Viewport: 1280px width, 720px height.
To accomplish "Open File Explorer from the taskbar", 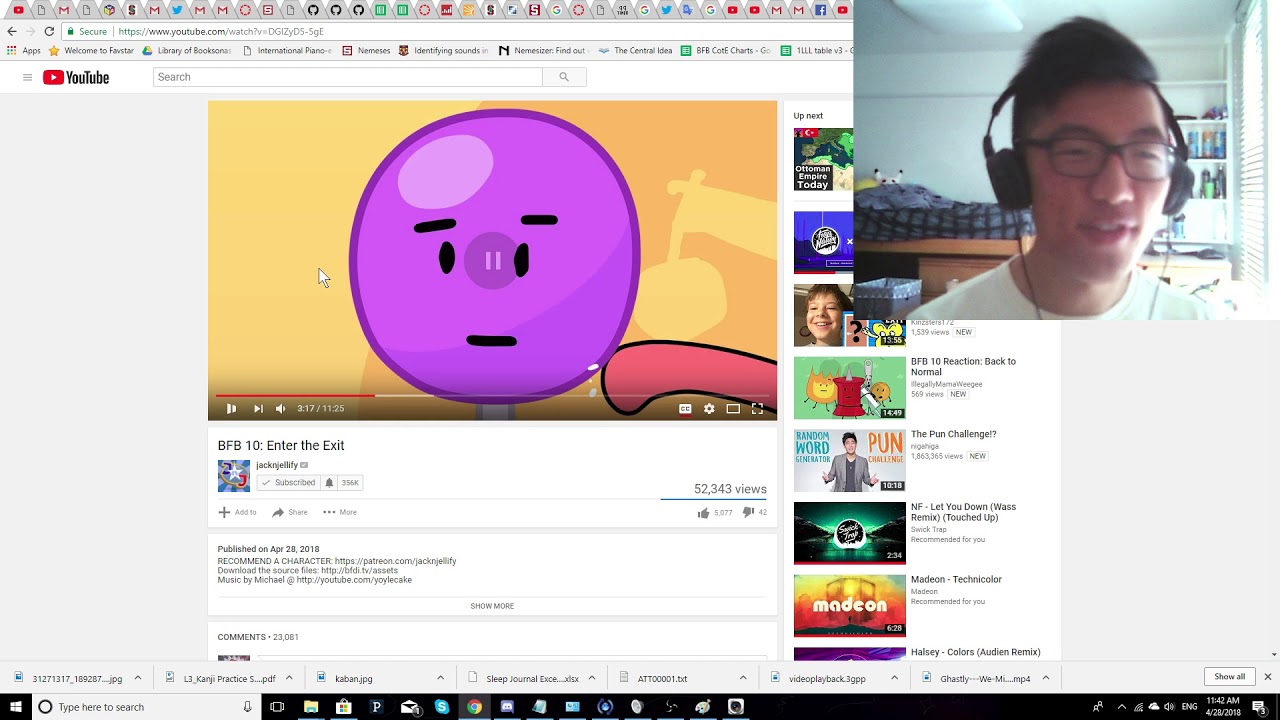I will [x=311, y=707].
